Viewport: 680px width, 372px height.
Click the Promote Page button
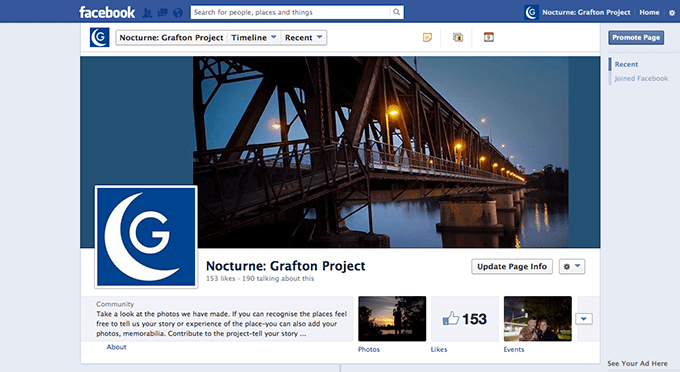636,37
